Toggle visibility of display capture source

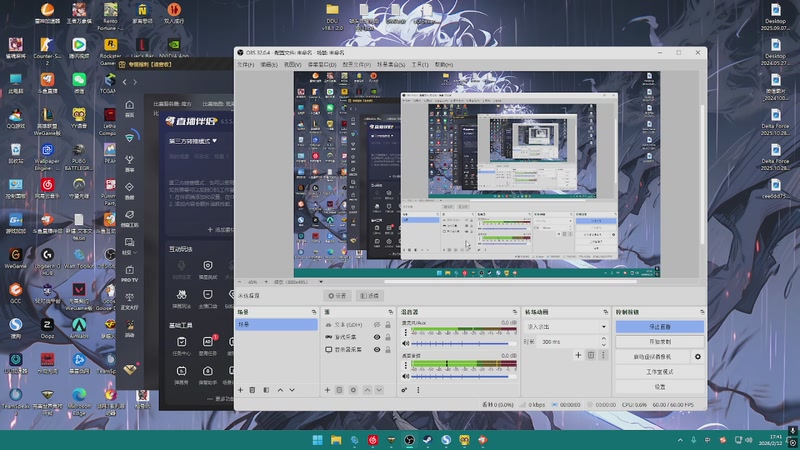377,349
